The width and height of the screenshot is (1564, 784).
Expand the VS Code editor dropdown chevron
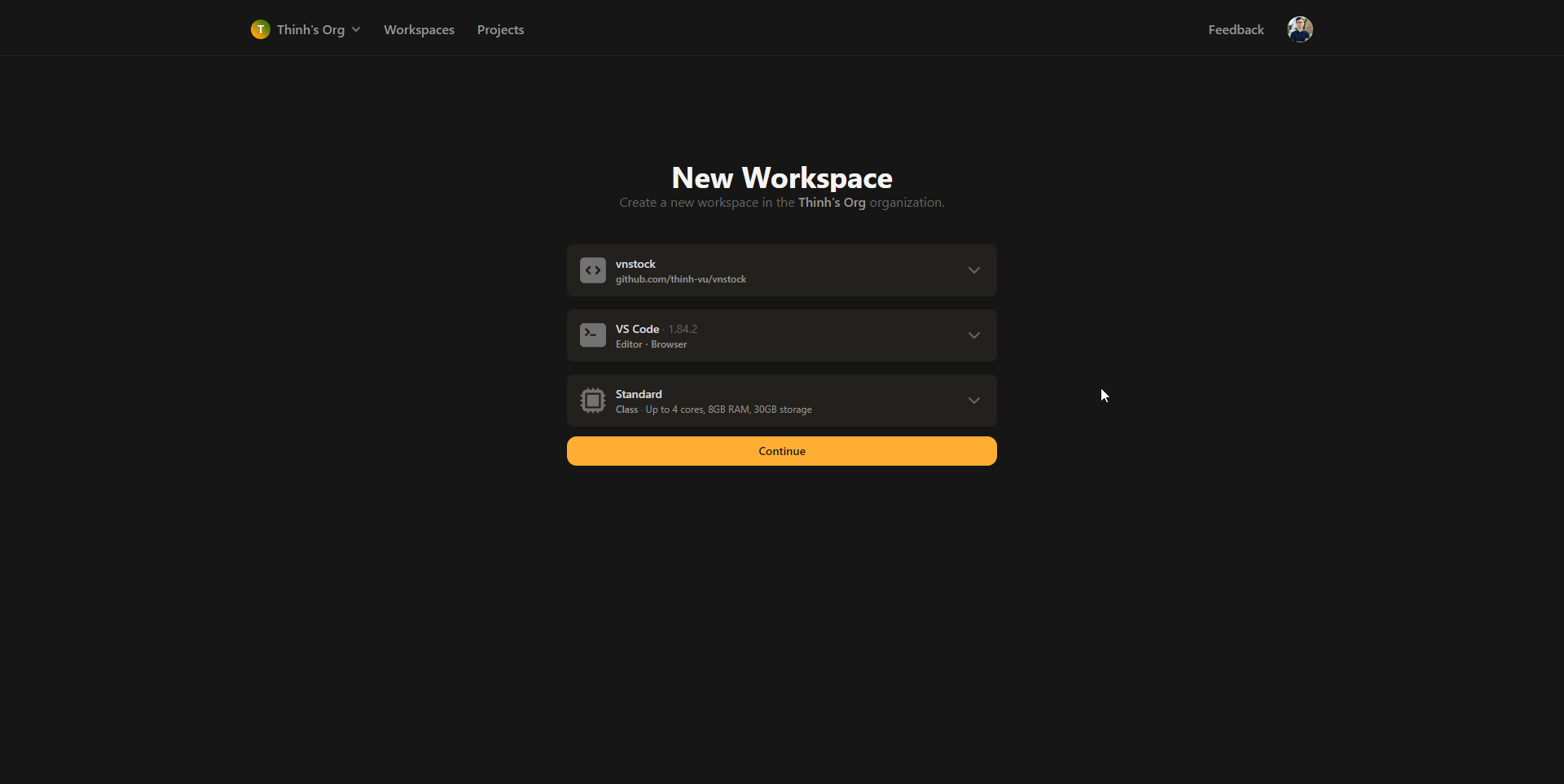coord(973,335)
